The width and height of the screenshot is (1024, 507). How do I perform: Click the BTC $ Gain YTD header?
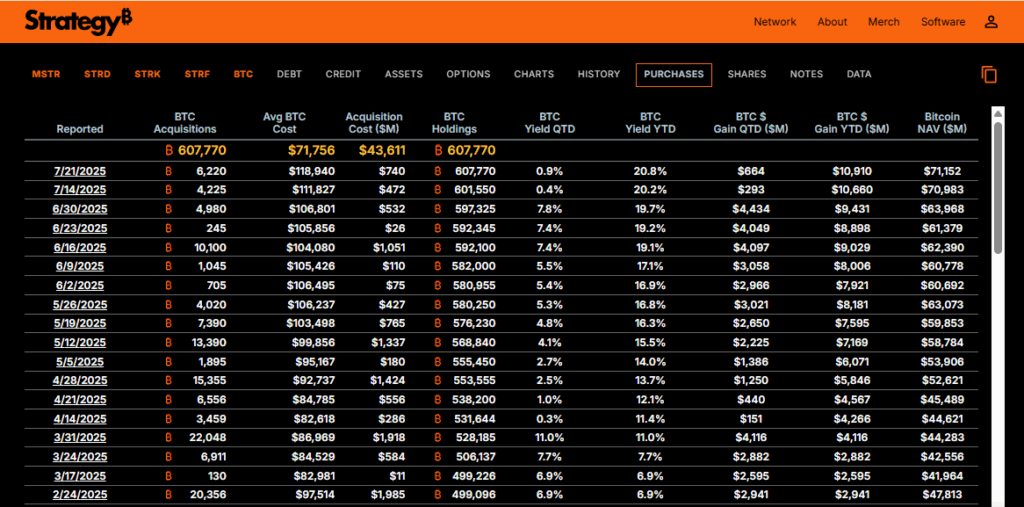coord(852,123)
